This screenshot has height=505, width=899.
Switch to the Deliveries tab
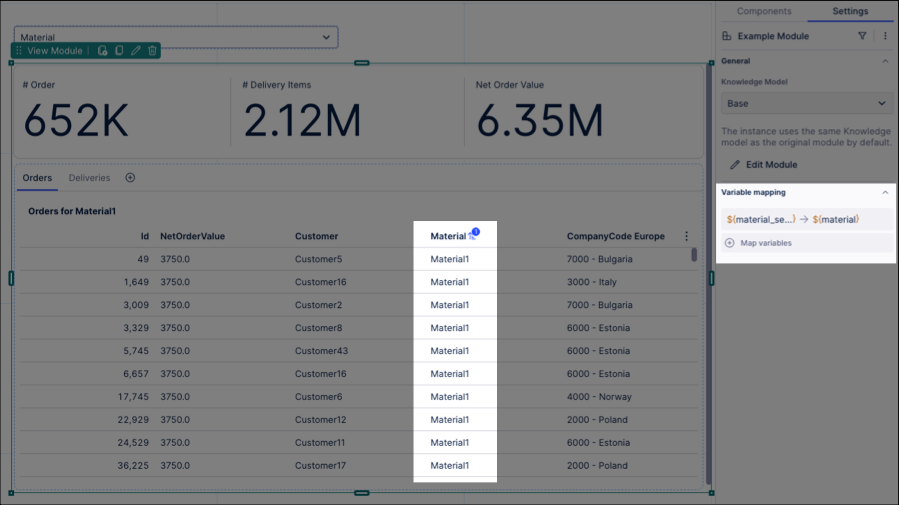coord(89,178)
